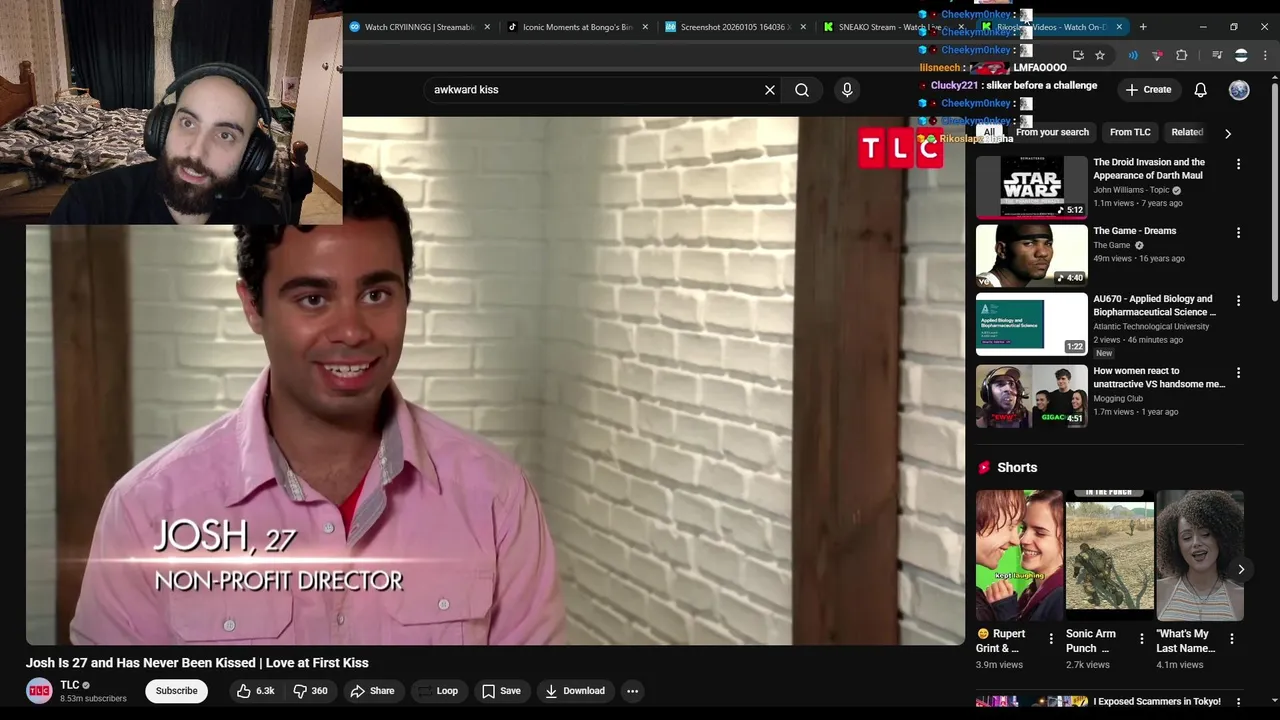The image size is (1280, 720).
Task: Click the video title Josh Is 27
Action: (197, 663)
